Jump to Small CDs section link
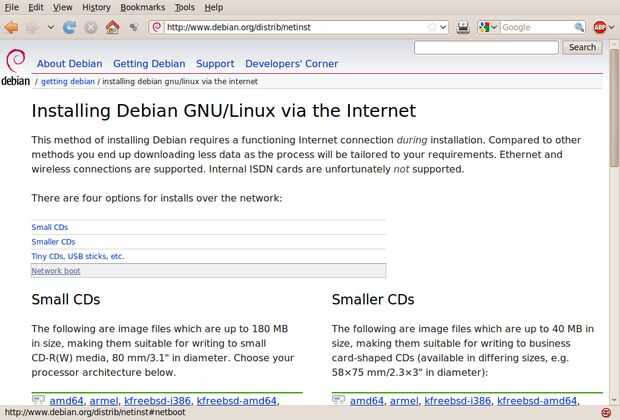Viewport: 620px width, 420px height. 50,227
